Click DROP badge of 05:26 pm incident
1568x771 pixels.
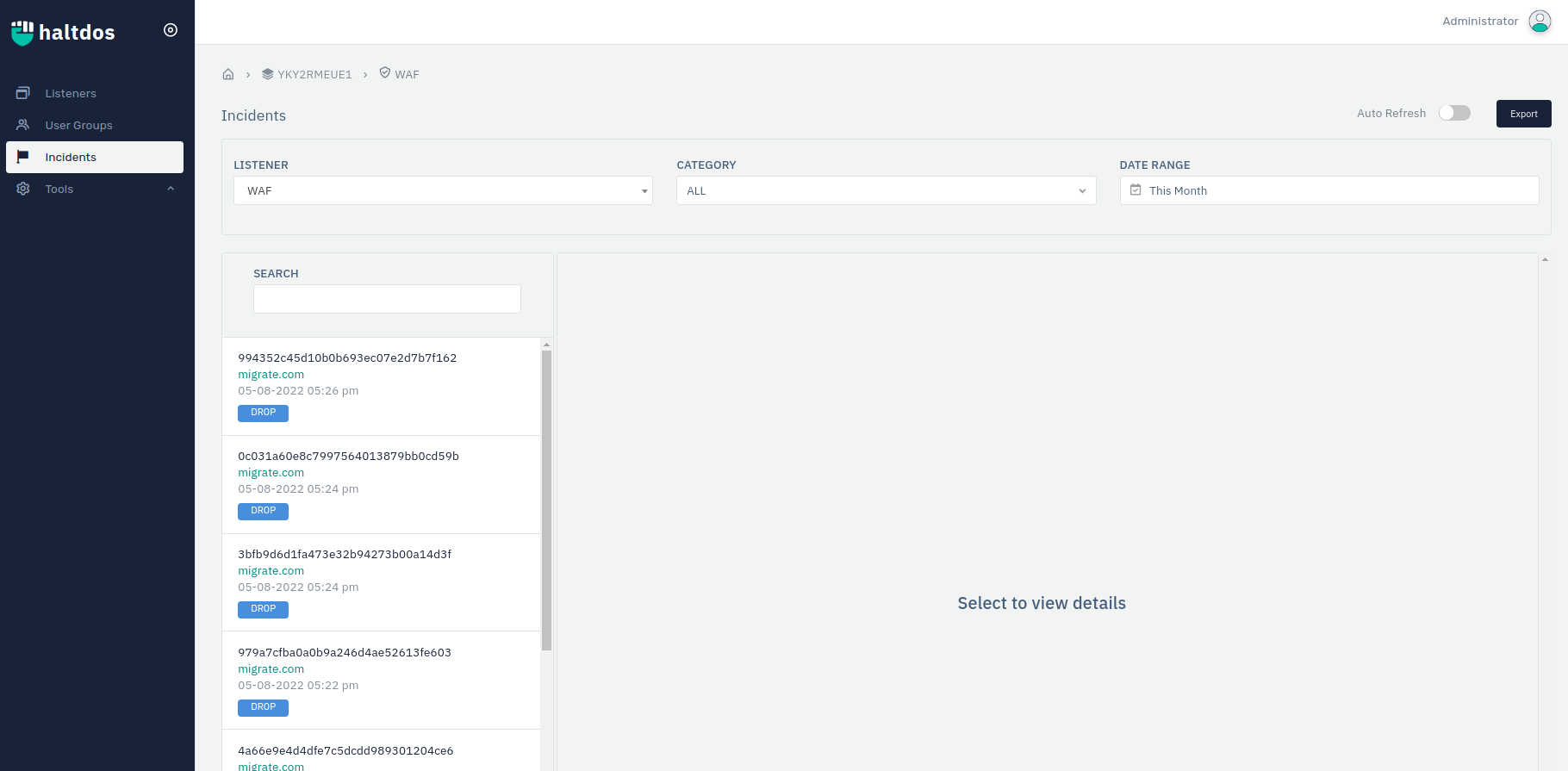click(263, 413)
